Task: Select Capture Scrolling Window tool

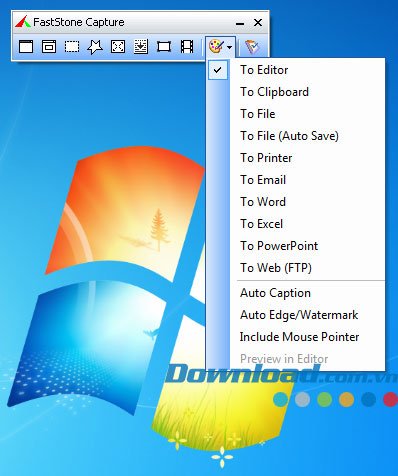Action: [141, 47]
